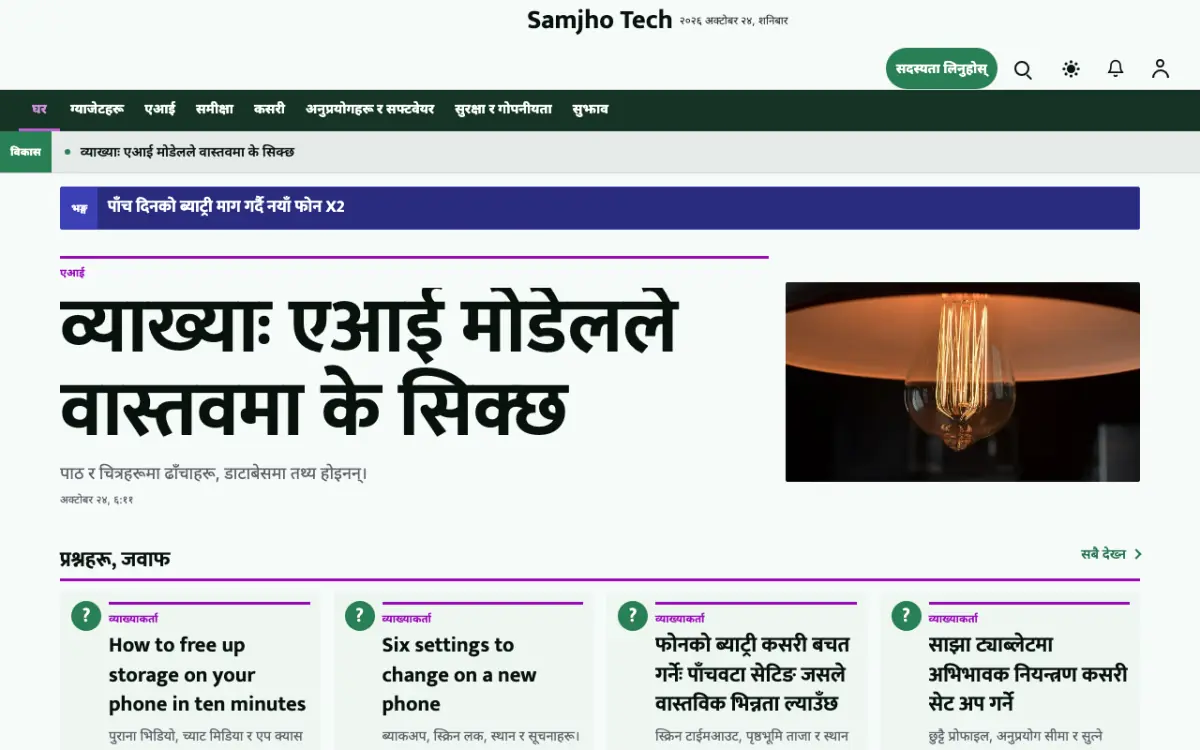1200x750 pixels.
Task: Click question icon on साझा ट्याब्लेटमा card
Action: click(x=906, y=616)
